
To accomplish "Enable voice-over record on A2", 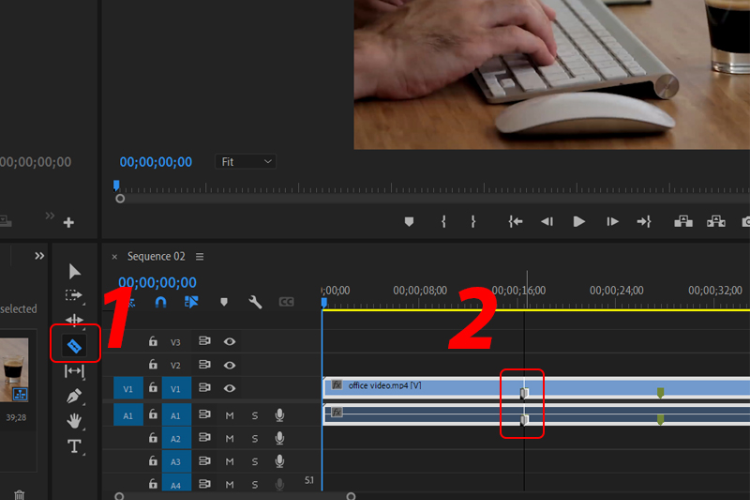I will [280, 438].
